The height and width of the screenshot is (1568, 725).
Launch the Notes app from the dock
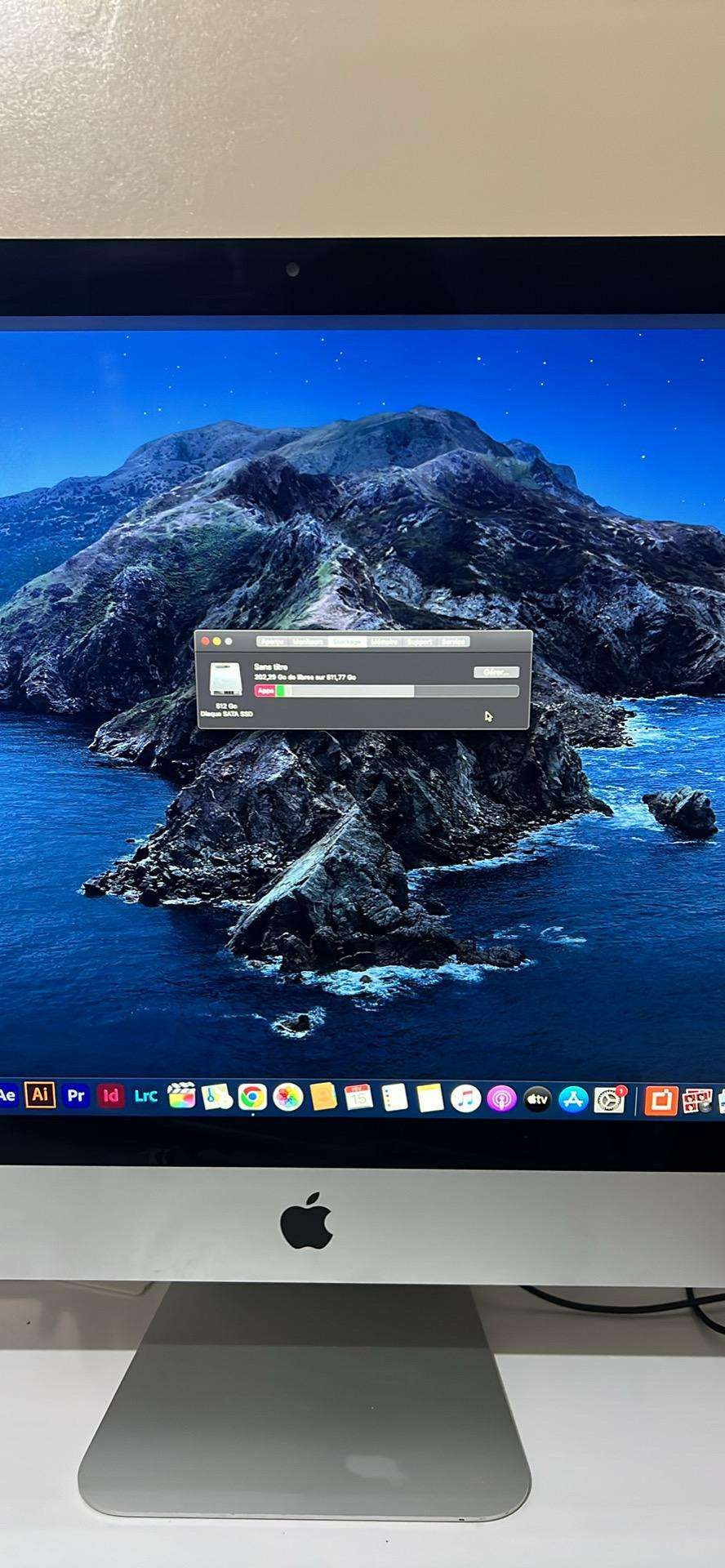point(429,1098)
